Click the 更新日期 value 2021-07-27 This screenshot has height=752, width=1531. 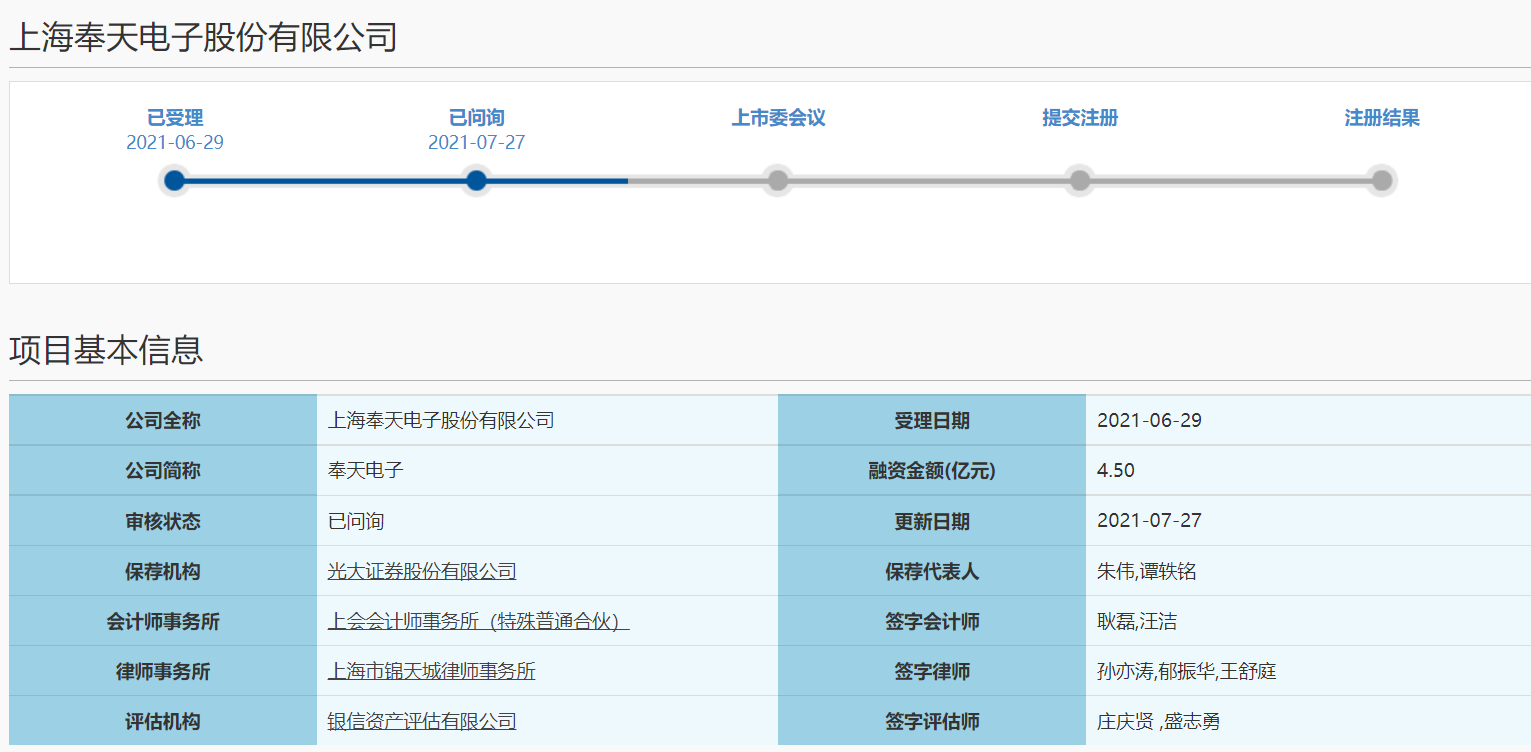(1149, 521)
